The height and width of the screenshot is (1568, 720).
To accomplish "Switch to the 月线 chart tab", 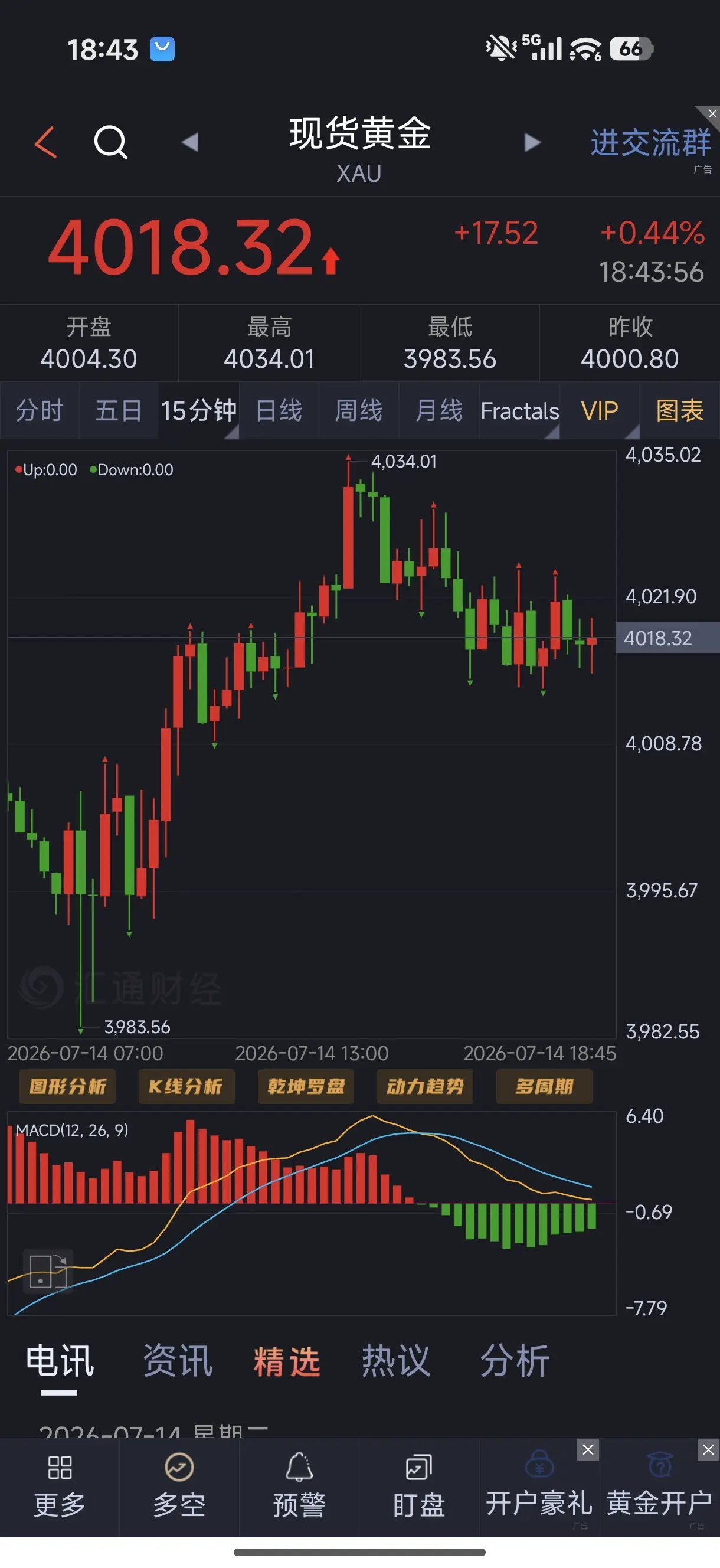I will 439,410.
